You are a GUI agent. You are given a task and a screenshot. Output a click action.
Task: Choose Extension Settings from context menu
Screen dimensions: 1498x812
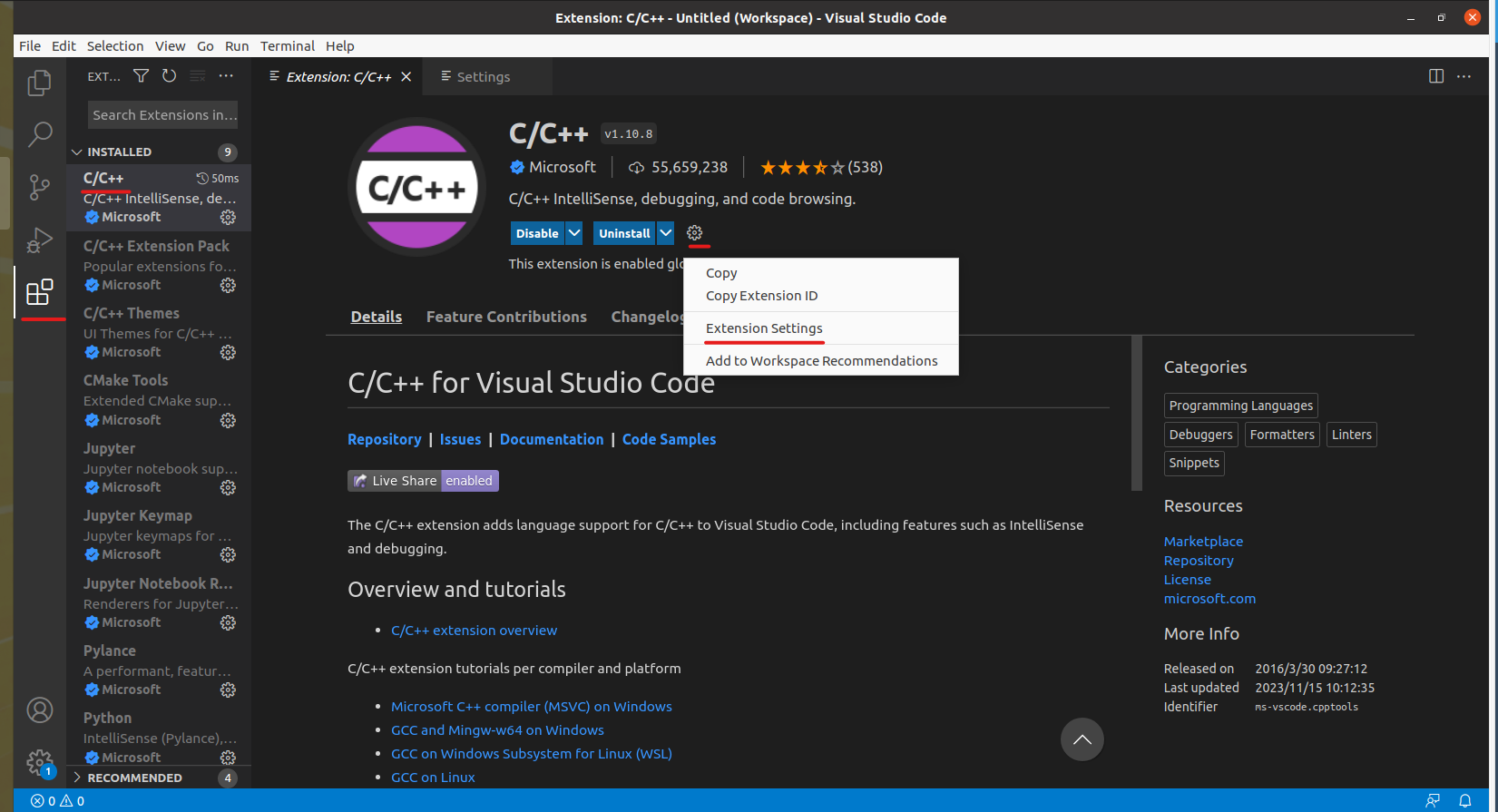(820, 328)
